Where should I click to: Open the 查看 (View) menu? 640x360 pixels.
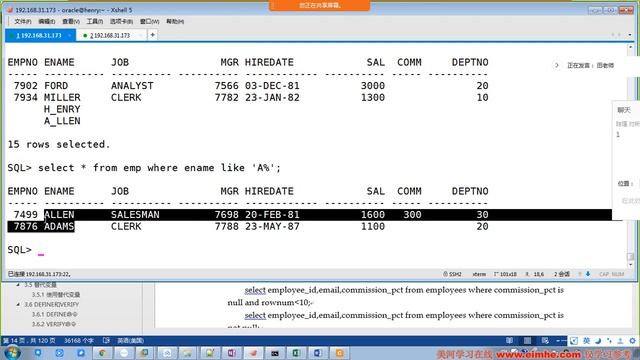pos(71,21)
